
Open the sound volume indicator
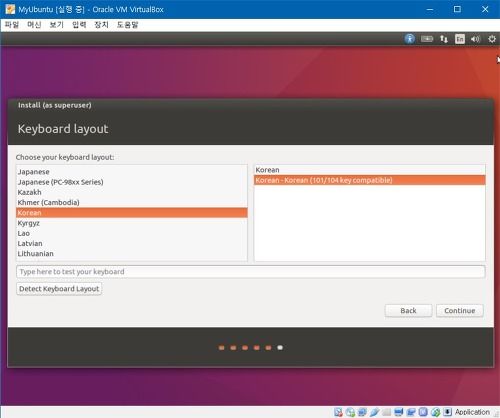475,39
